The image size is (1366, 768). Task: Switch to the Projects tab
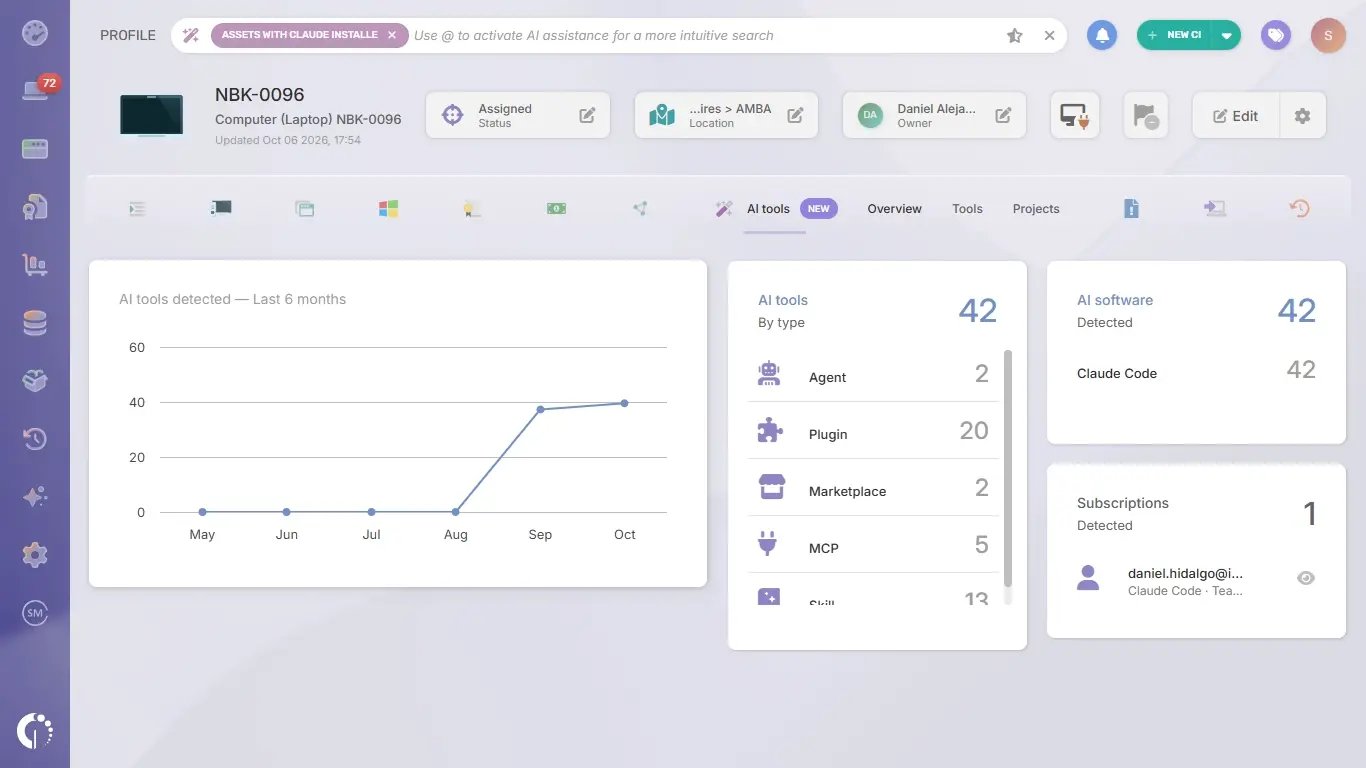point(1036,209)
